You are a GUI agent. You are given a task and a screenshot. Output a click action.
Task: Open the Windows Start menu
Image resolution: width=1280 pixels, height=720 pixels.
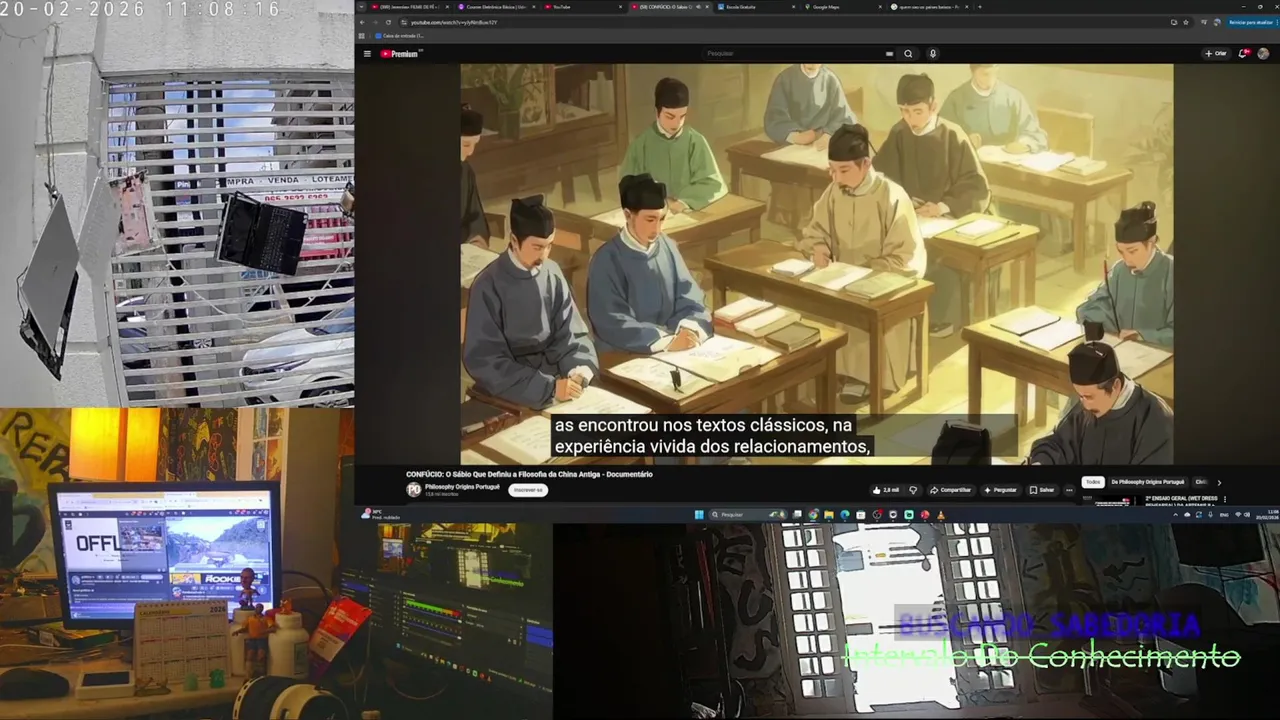[699, 515]
